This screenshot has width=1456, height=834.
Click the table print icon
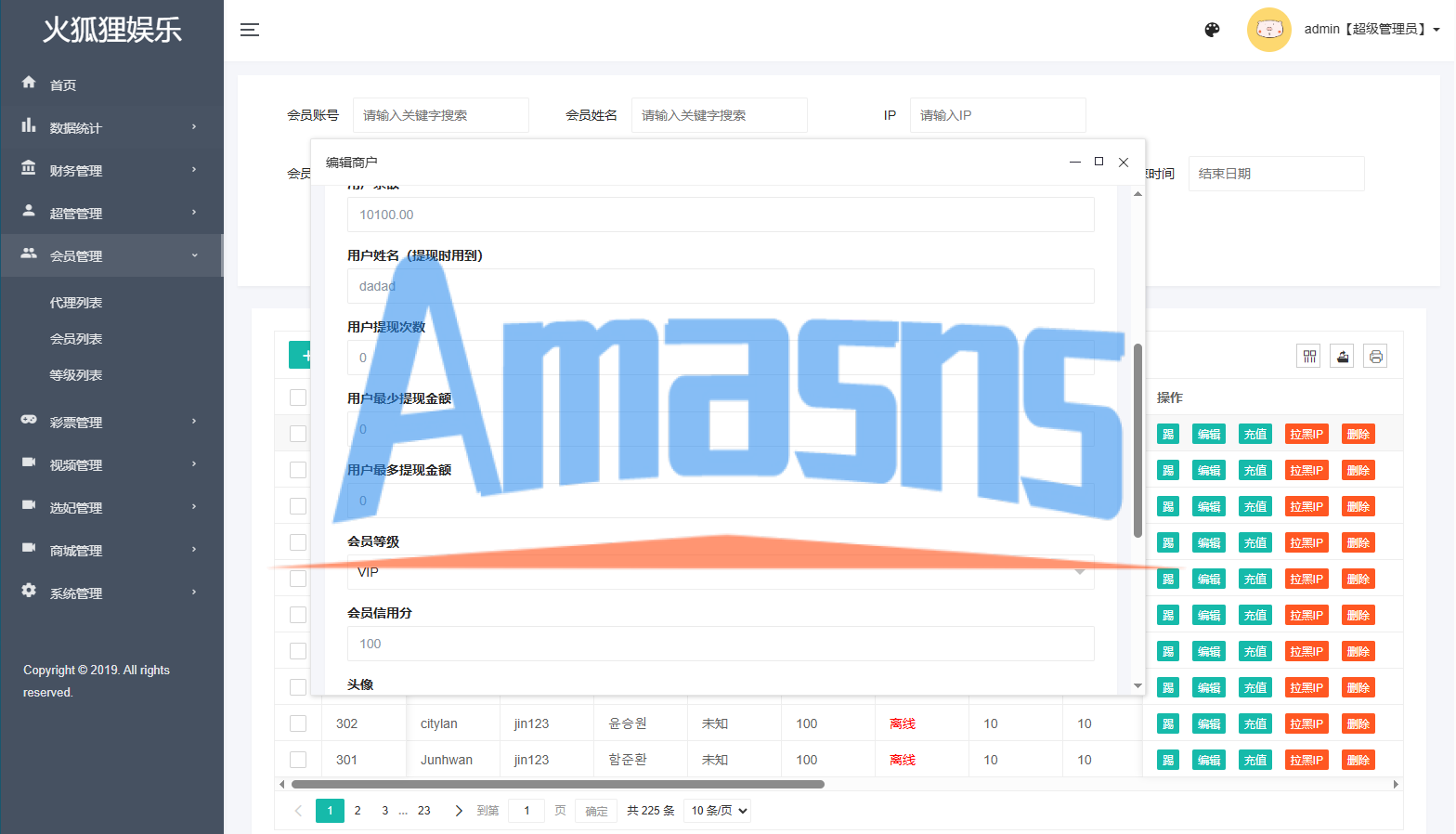point(1376,357)
